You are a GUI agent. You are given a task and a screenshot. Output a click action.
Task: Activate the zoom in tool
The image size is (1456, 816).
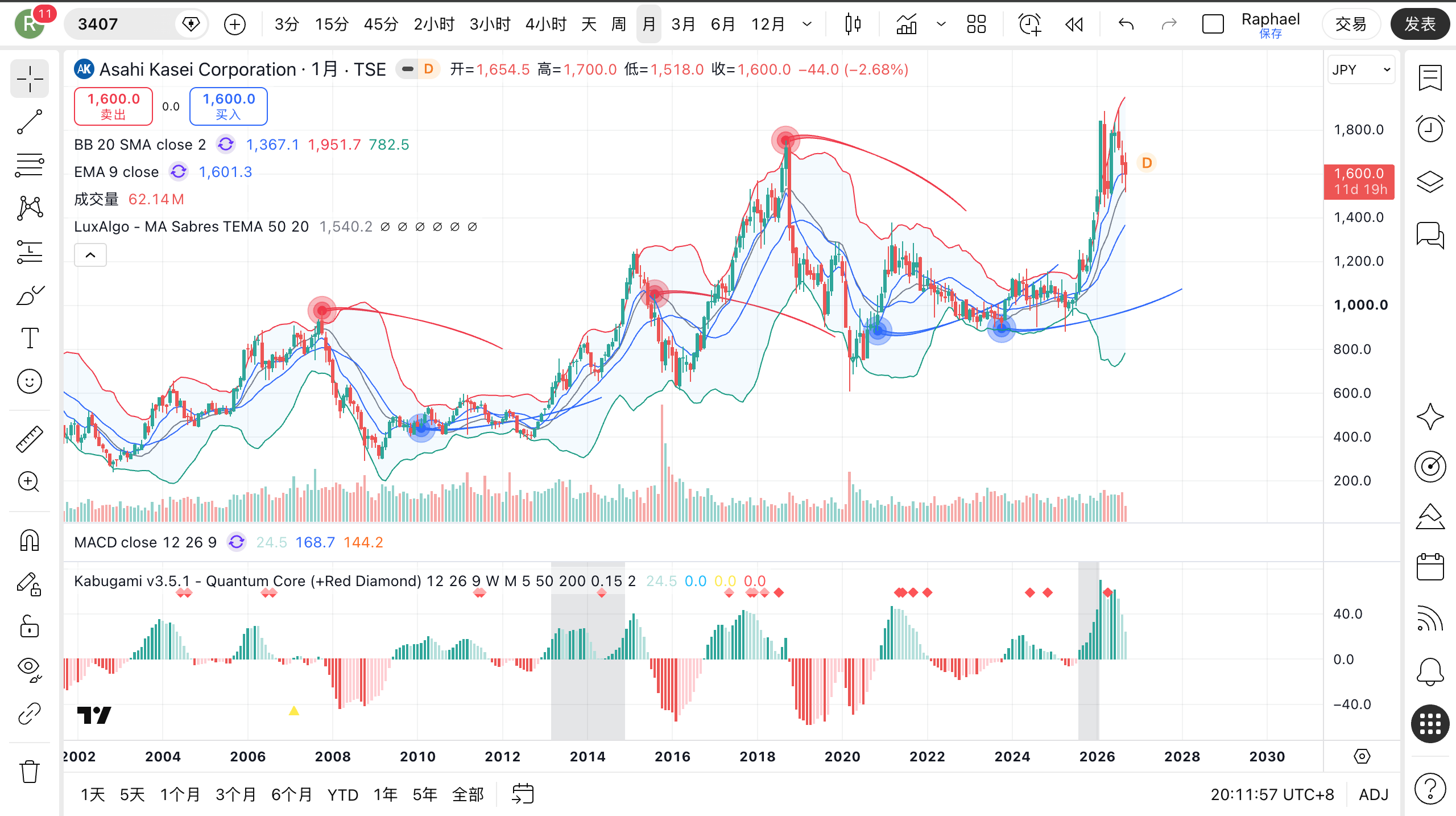pyautogui.click(x=30, y=483)
